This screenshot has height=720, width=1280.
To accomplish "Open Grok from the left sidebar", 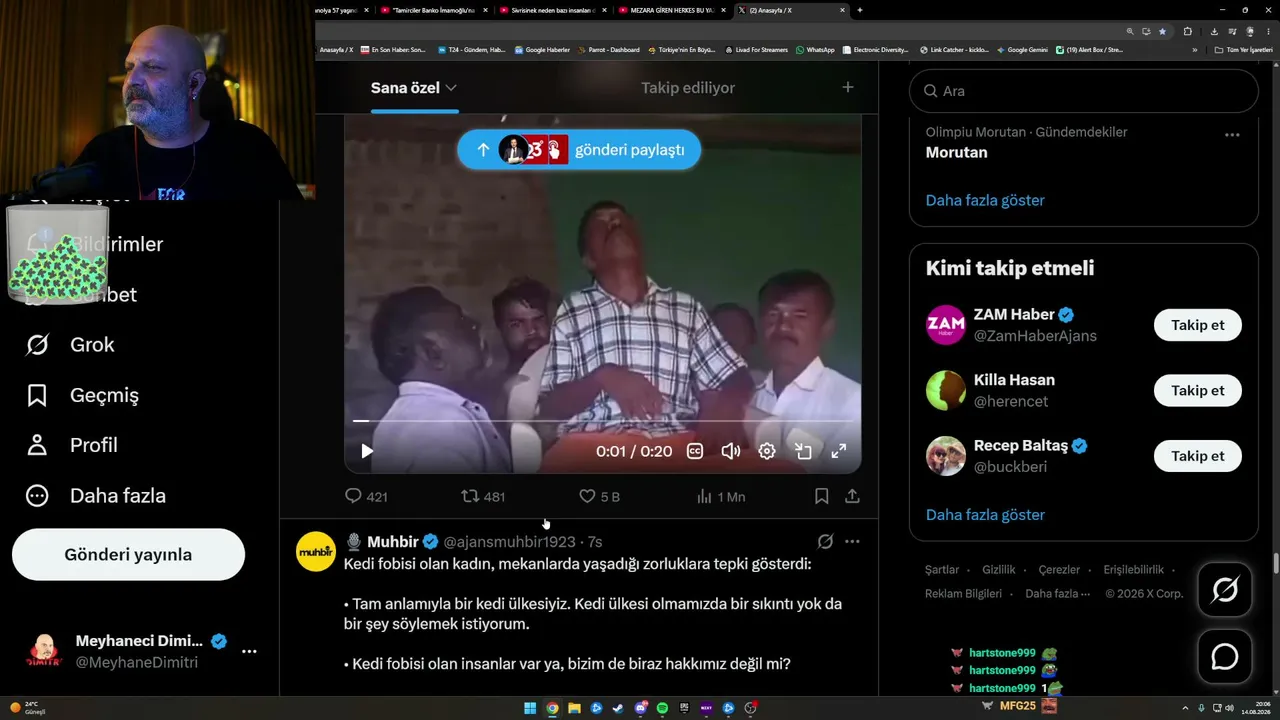I will (70, 345).
